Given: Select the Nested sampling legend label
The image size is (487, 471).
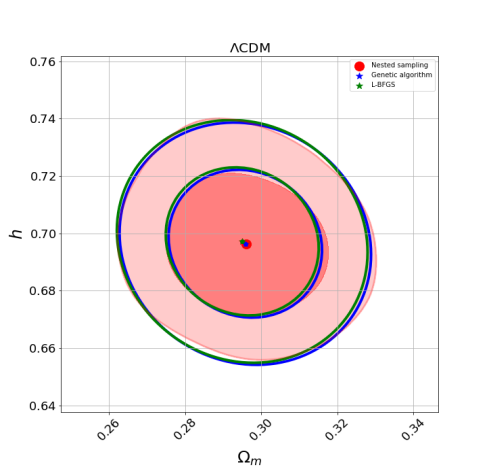Looking at the screenshot, I should click(400, 65).
